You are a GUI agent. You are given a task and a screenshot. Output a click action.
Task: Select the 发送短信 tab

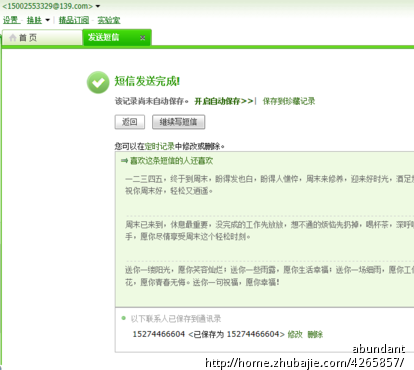pyautogui.click(x=117, y=37)
